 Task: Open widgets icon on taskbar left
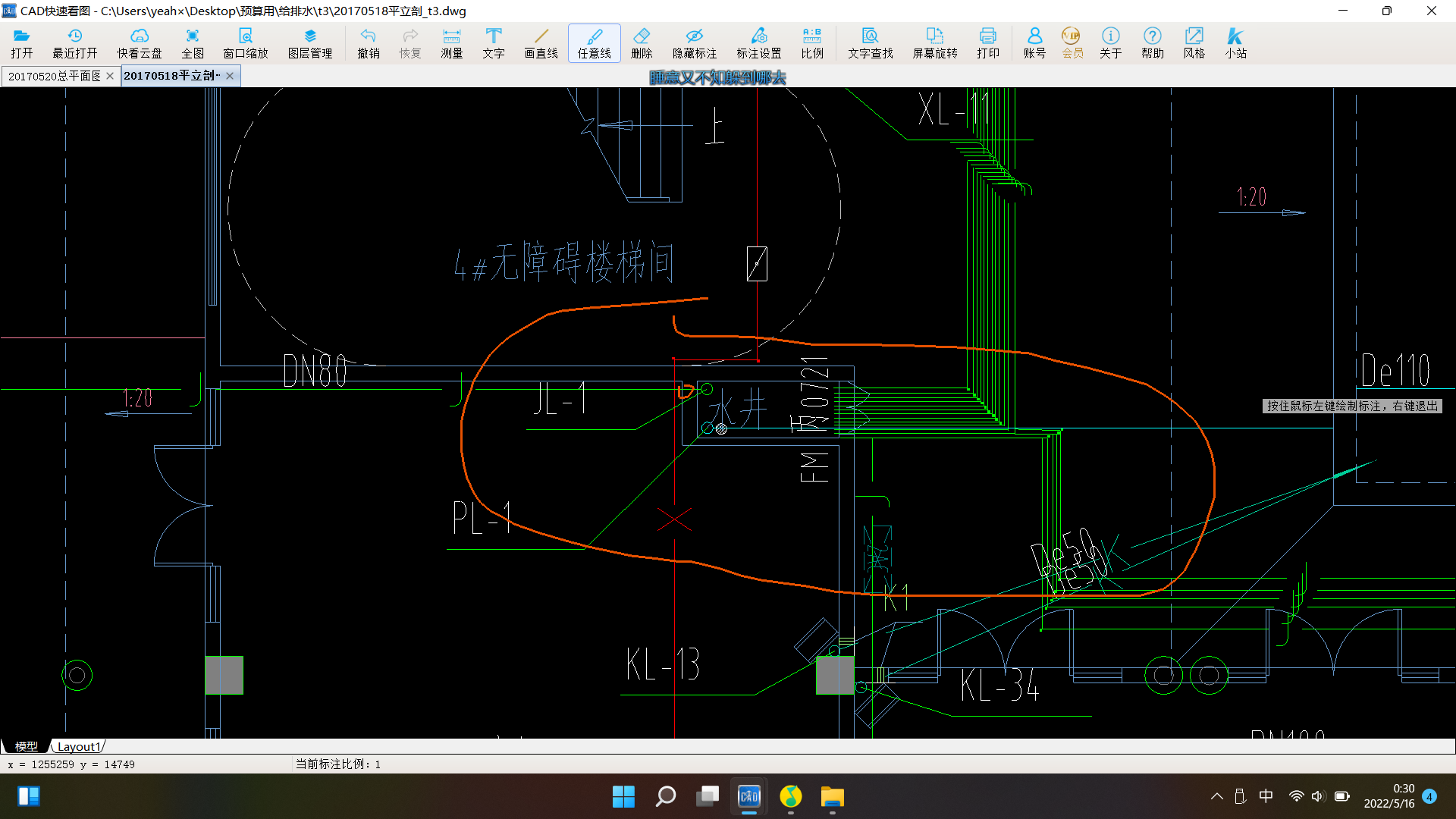[x=29, y=796]
